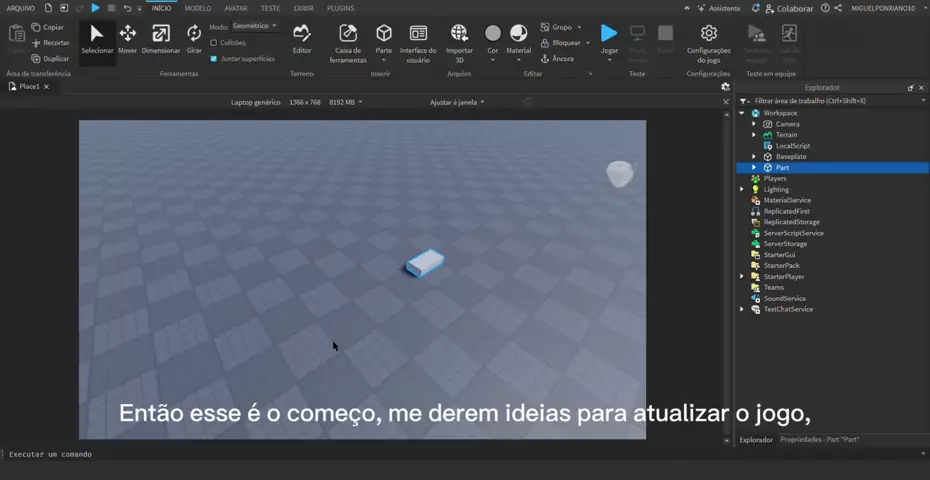Screen dimensions: 930x480
Task: Click the Colaborar button
Action: 789,8
